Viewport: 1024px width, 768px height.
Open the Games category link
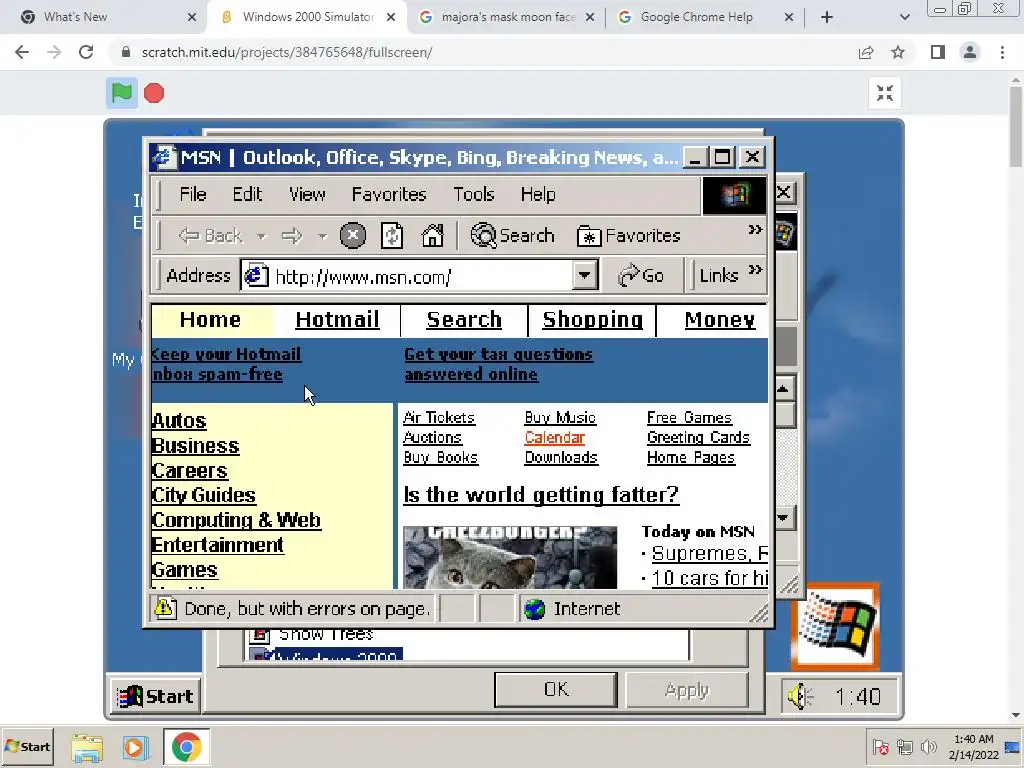point(184,569)
